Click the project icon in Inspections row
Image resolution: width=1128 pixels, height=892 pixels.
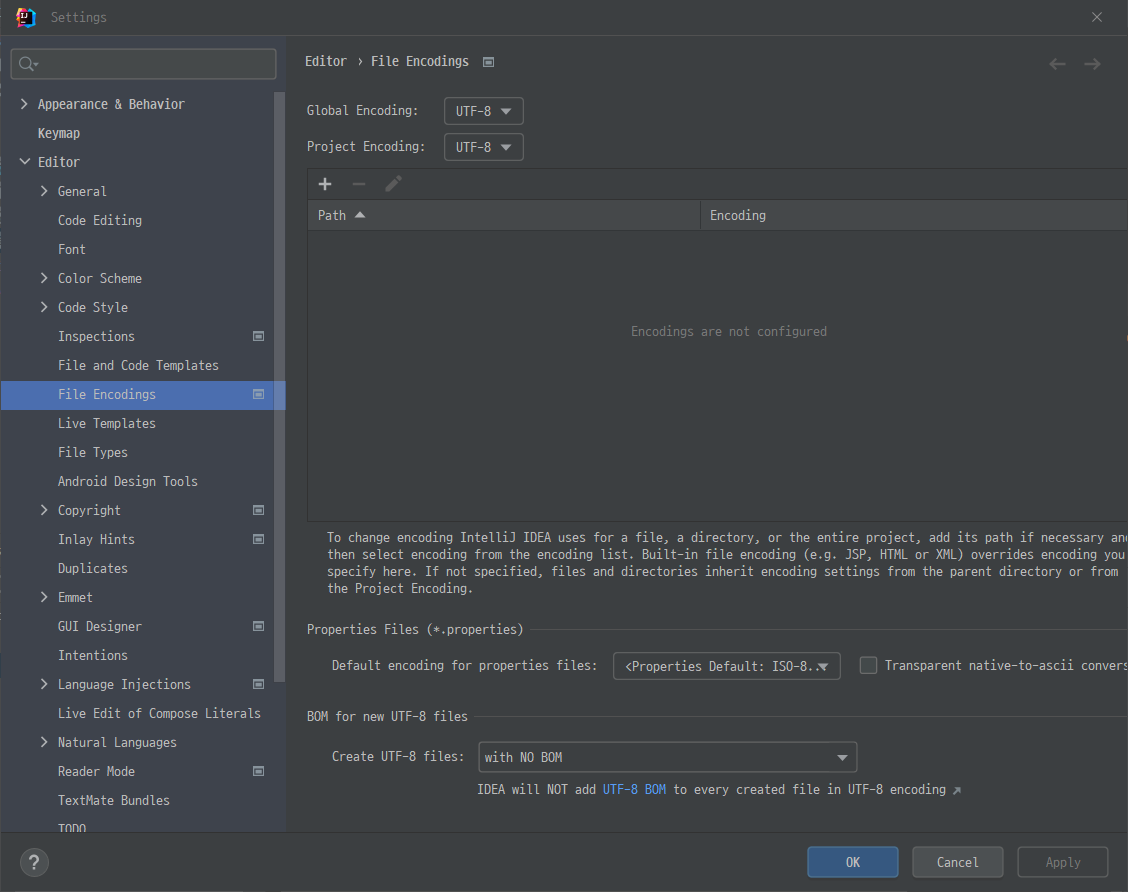pyautogui.click(x=258, y=336)
